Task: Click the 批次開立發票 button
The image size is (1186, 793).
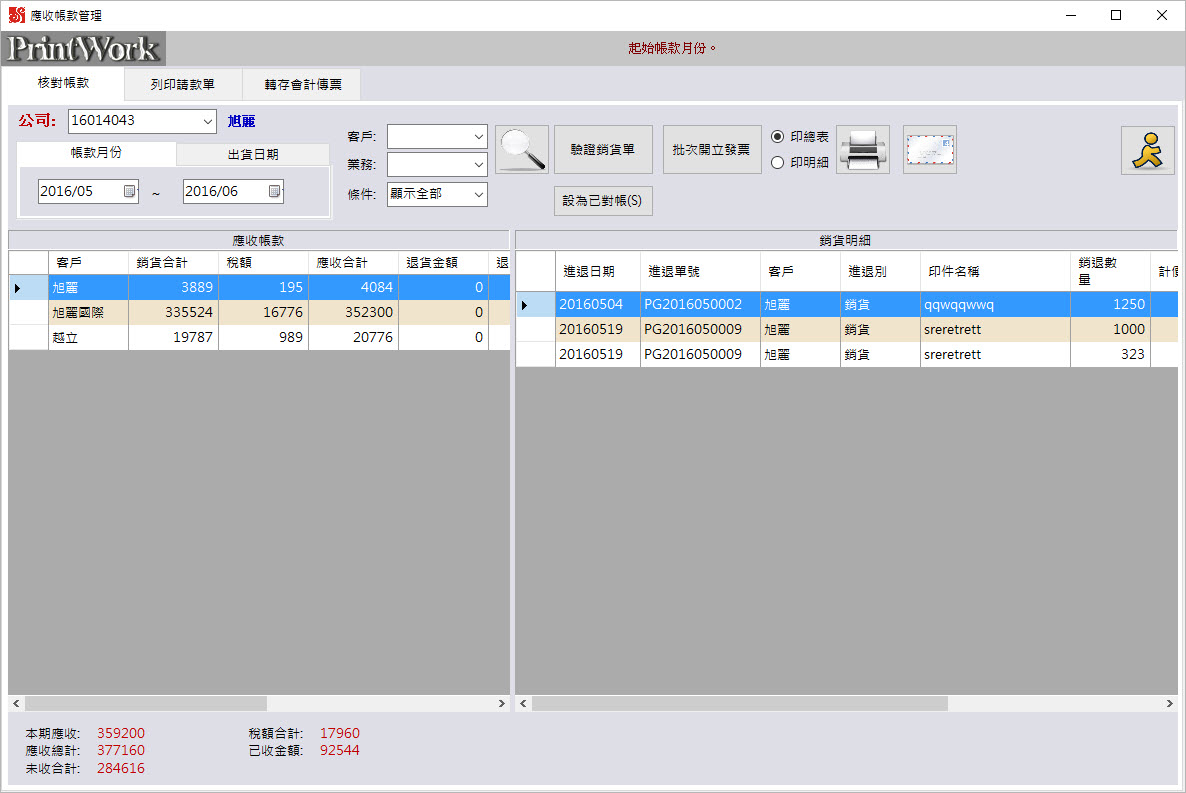Action: (x=712, y=150)
